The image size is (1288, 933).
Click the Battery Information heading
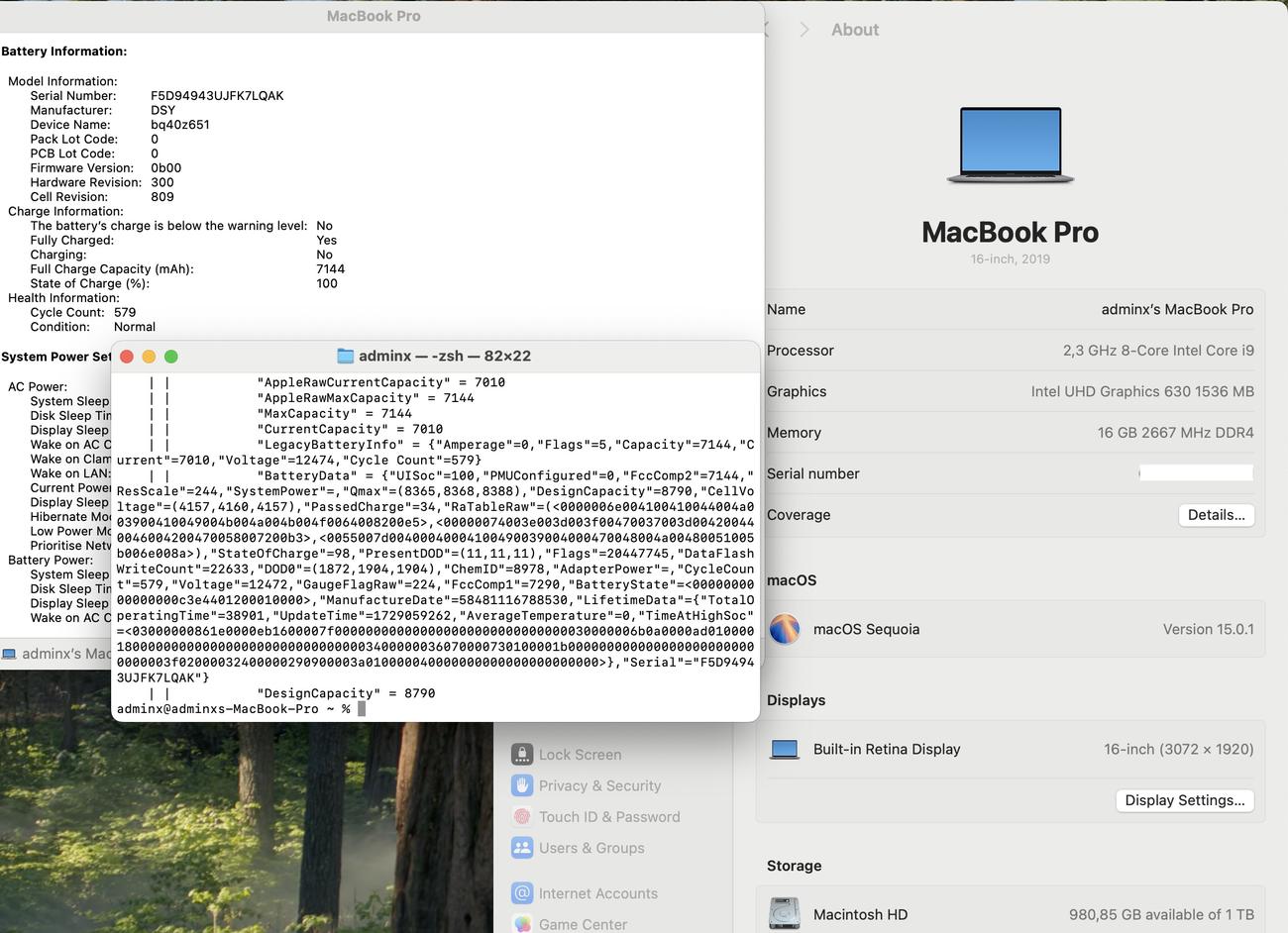(63, 52)
